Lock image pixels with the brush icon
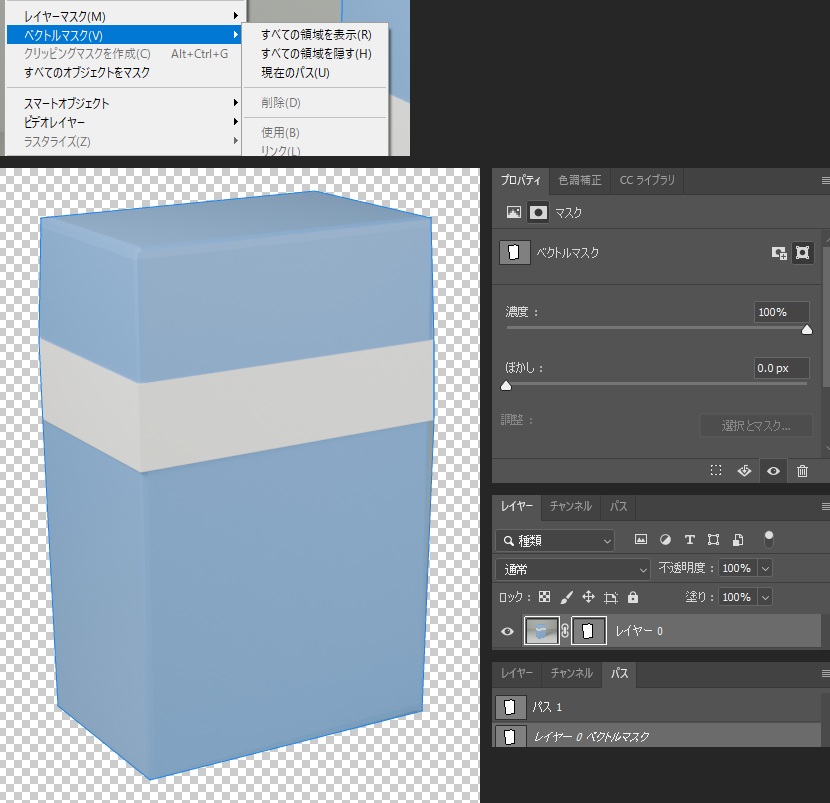This screenshot has width=830, height=803. click(x=566, y=598)
